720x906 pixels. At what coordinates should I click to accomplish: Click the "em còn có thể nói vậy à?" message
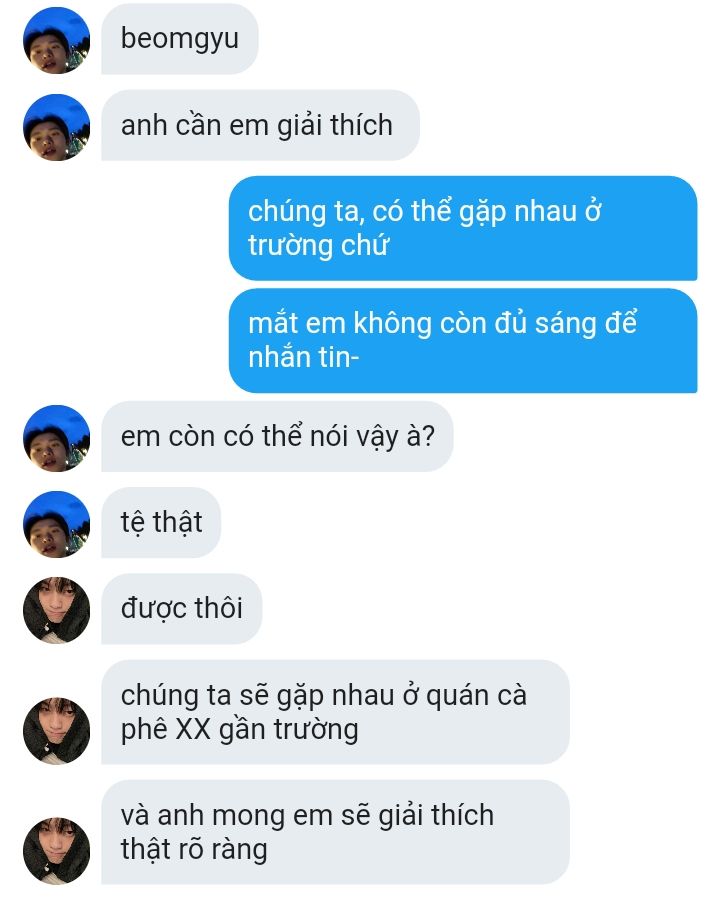pos(277,436)
